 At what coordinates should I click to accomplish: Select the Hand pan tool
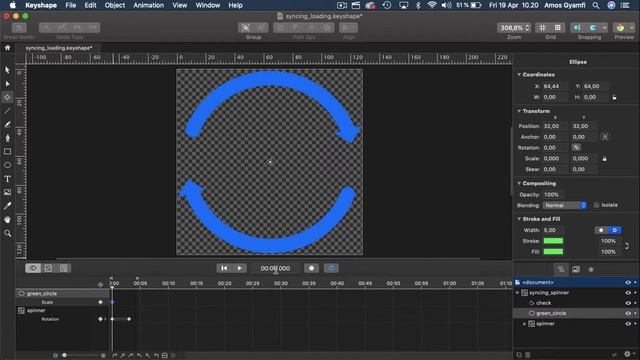point(7,220)
